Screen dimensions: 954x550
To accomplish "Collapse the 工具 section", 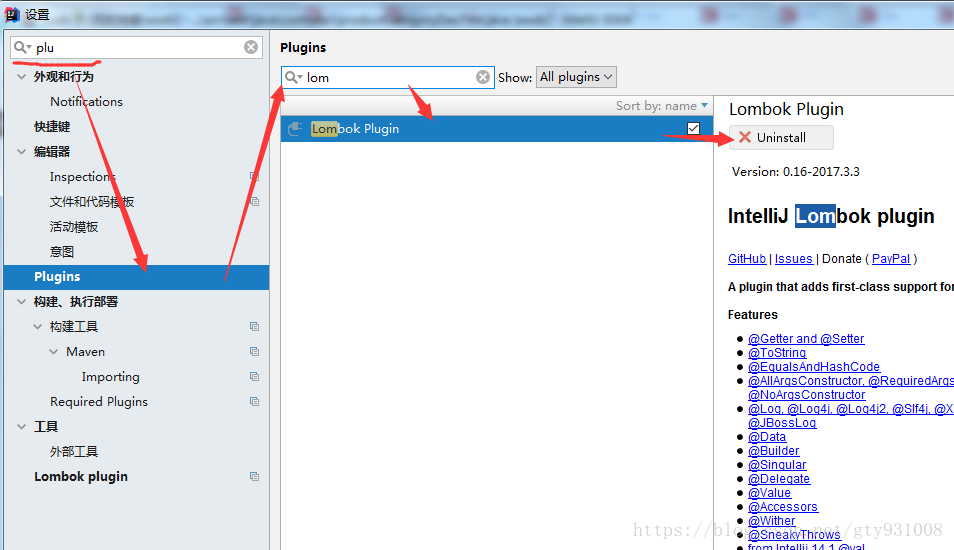I will click(21, 426).
